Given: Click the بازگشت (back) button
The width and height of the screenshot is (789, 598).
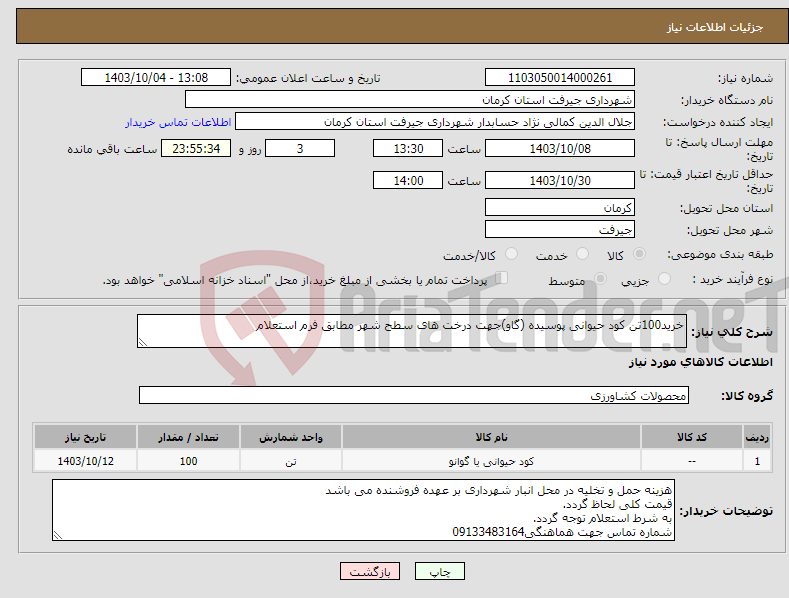Looking at the screenshot, I should 370,571.
